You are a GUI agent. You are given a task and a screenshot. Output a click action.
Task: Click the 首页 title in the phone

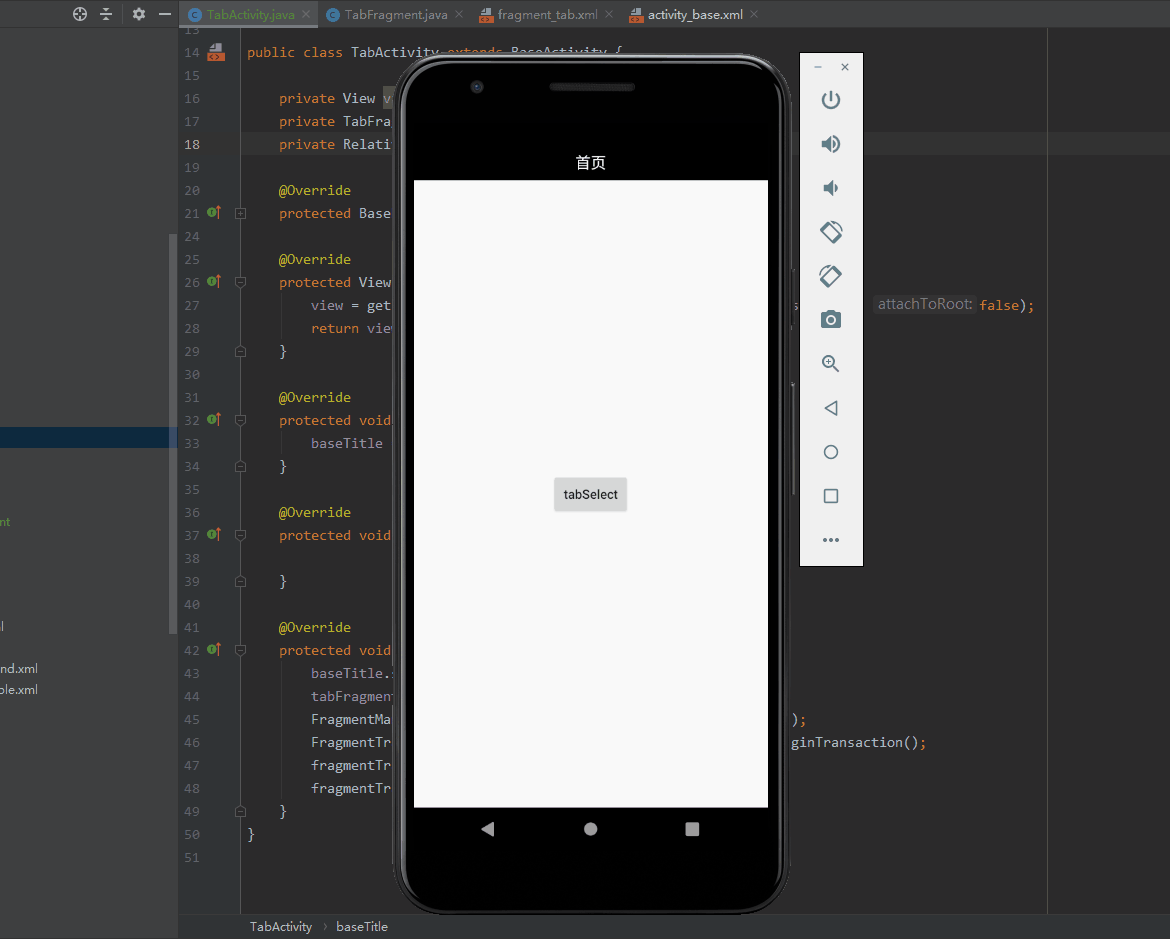point(590,163)
